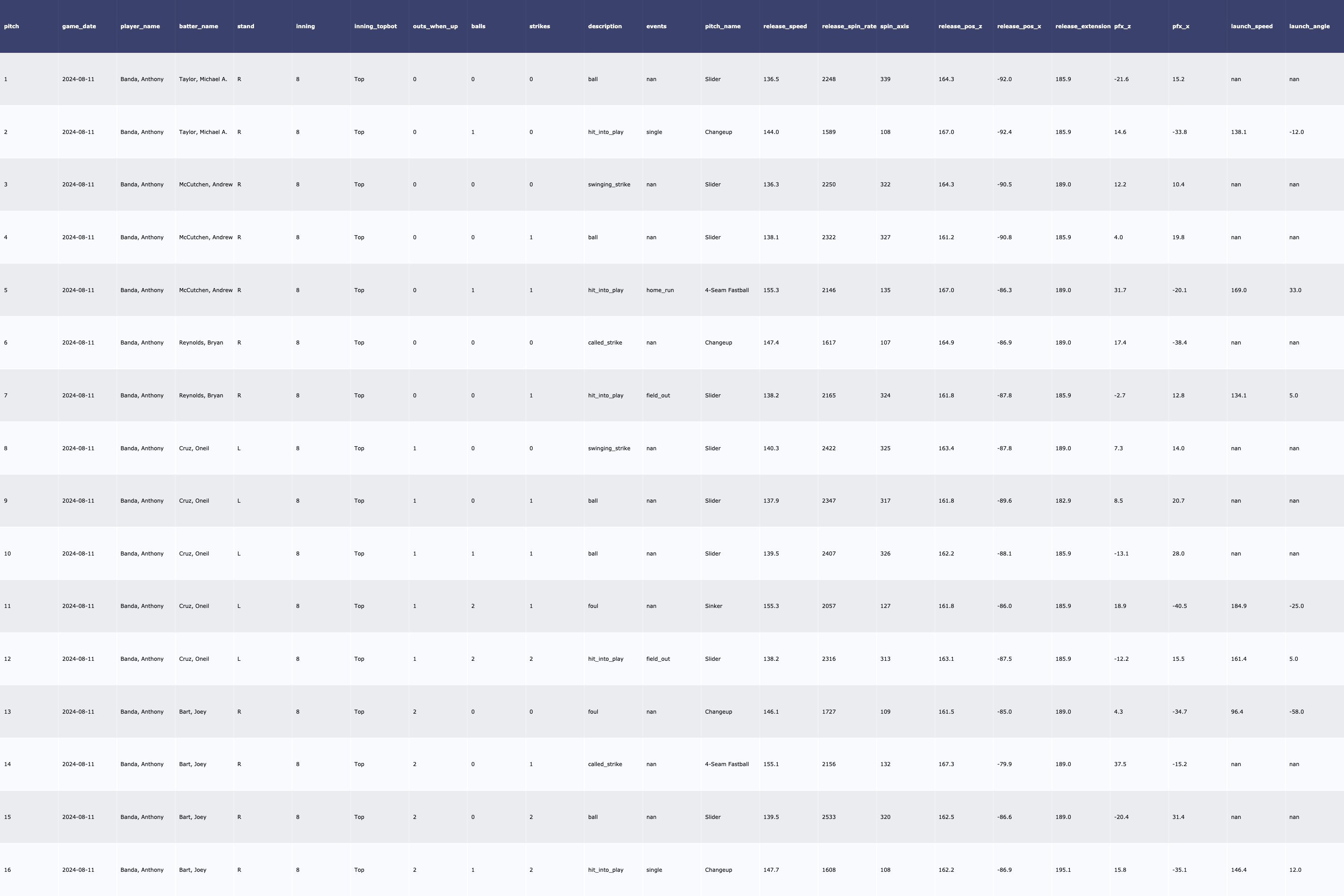
Task: Click the spin_axis column header
Action: [x=894, y=26]
